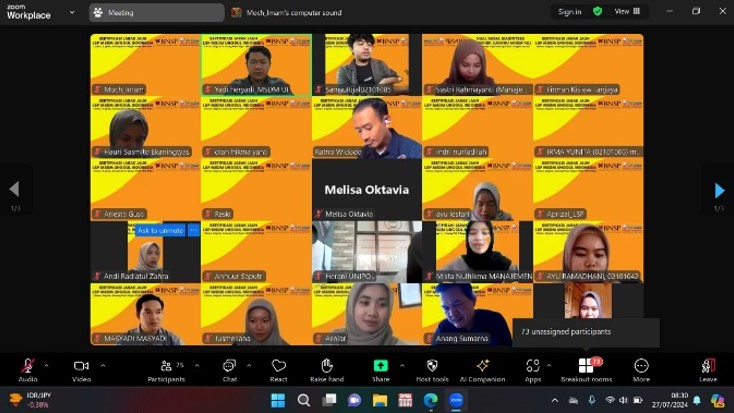Viewport: 734px width, 413px height.
Task: Select Yadi heryadi video tile
Action: [x=256, y=65]
